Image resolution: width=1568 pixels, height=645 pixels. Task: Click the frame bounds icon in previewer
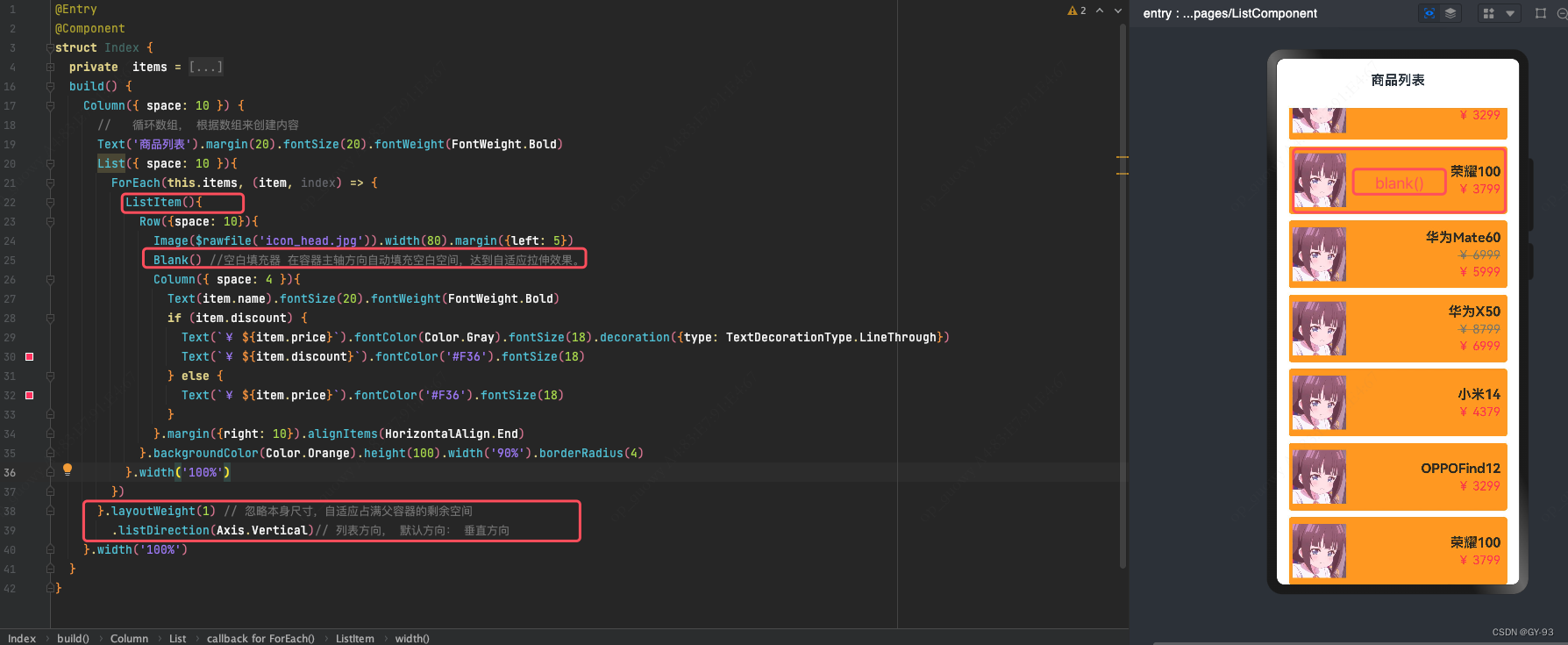pos(1541,13)
